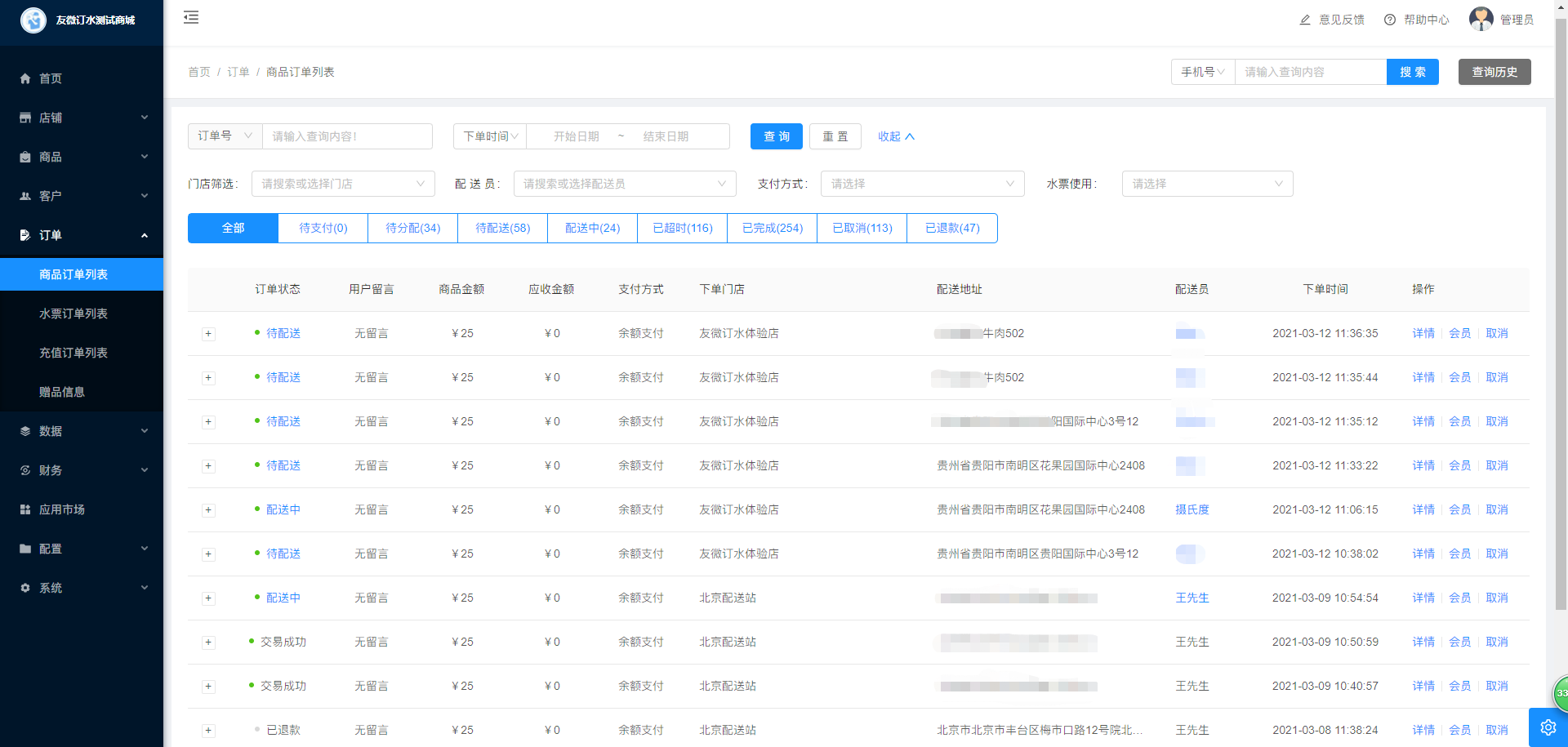Click 订单 in breadcrumb
Image resolution: width=1568 pixels, height=747 pixels.
pyautogui.click(x=238, y=72)
